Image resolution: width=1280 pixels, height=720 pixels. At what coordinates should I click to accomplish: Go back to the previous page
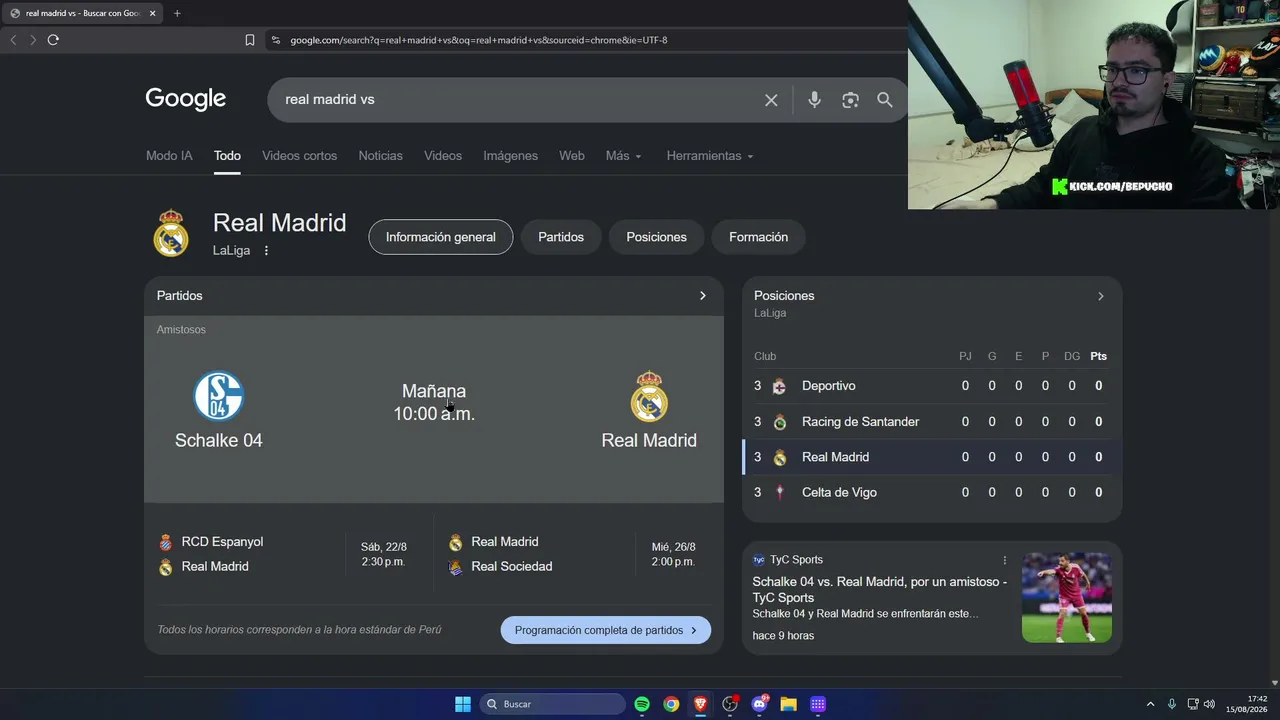coord(13,40)
